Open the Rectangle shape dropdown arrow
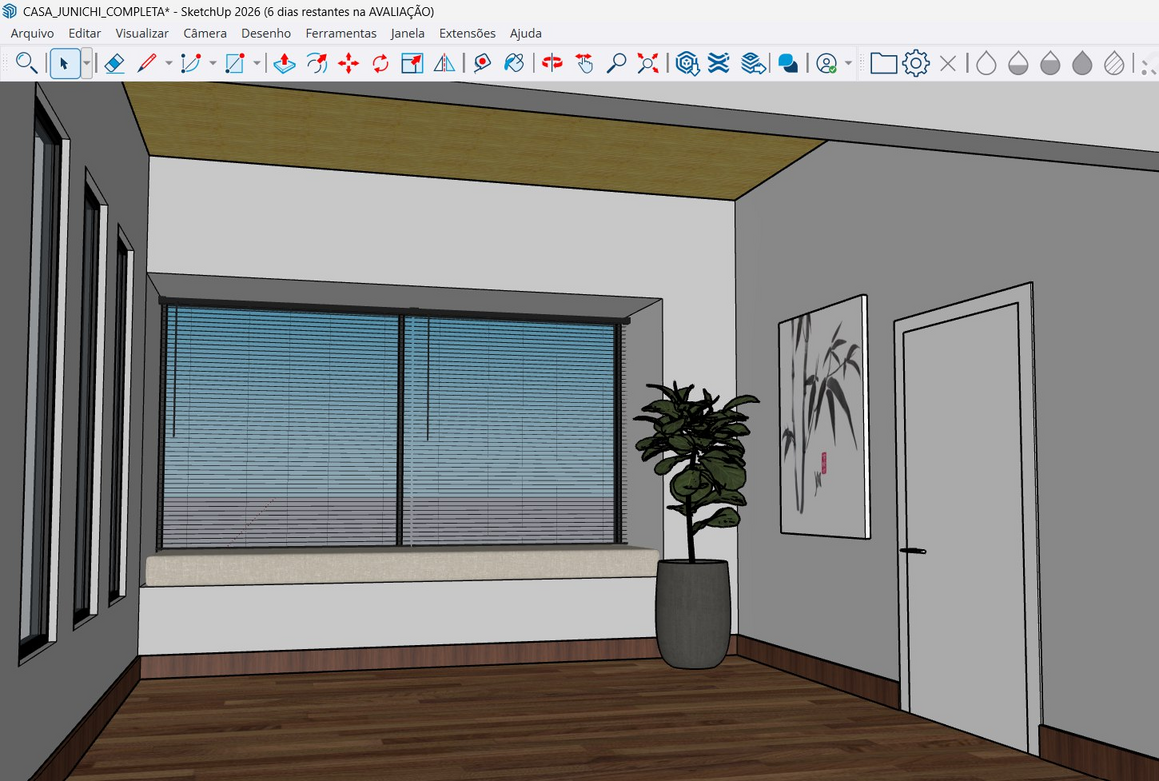This screenshot has width=1159, height=781. pyautogui.click(x=256, y=64)
